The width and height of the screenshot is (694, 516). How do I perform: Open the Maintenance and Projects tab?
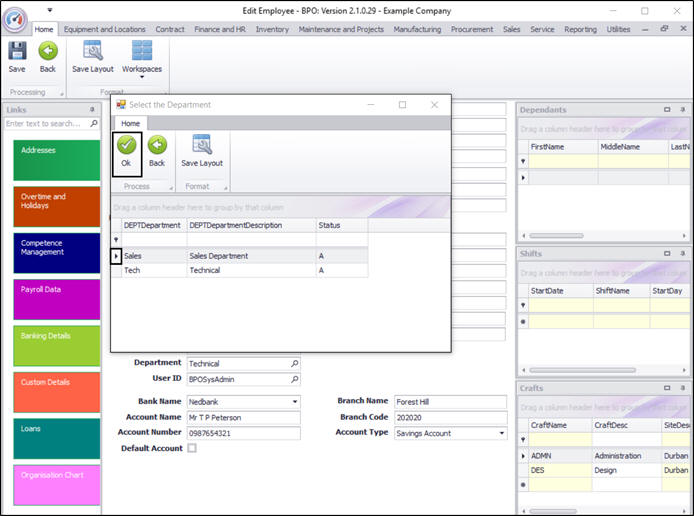pyautogui.click(x=341, y=29)
